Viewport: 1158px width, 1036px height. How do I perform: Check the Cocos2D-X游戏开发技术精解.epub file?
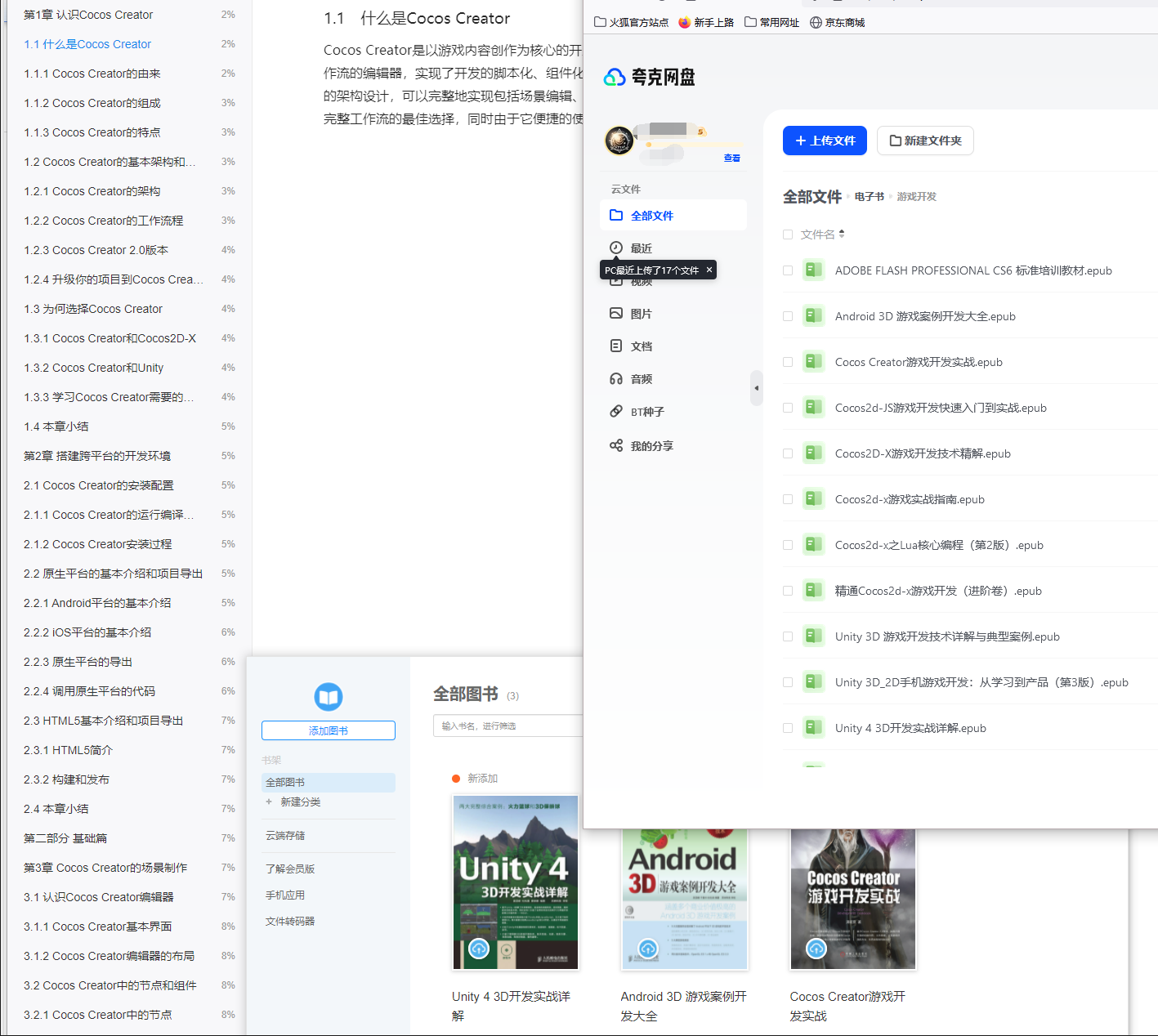tap(788, 453)
